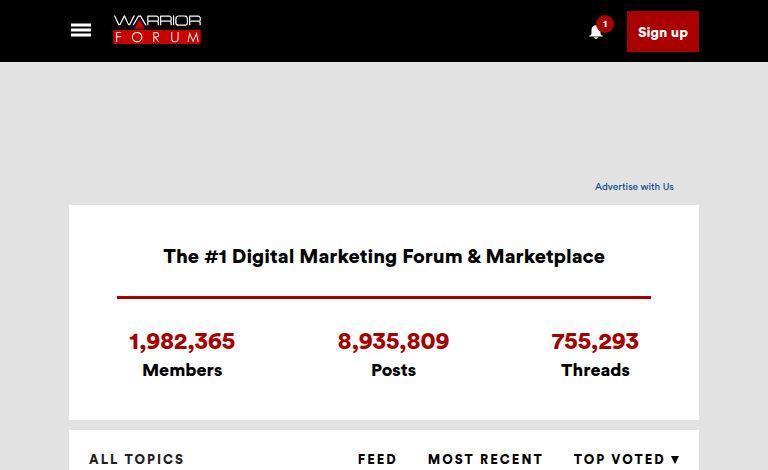768x470 pixels.
Task: Click the red notification count badge
Action: [x=604, y=23]
